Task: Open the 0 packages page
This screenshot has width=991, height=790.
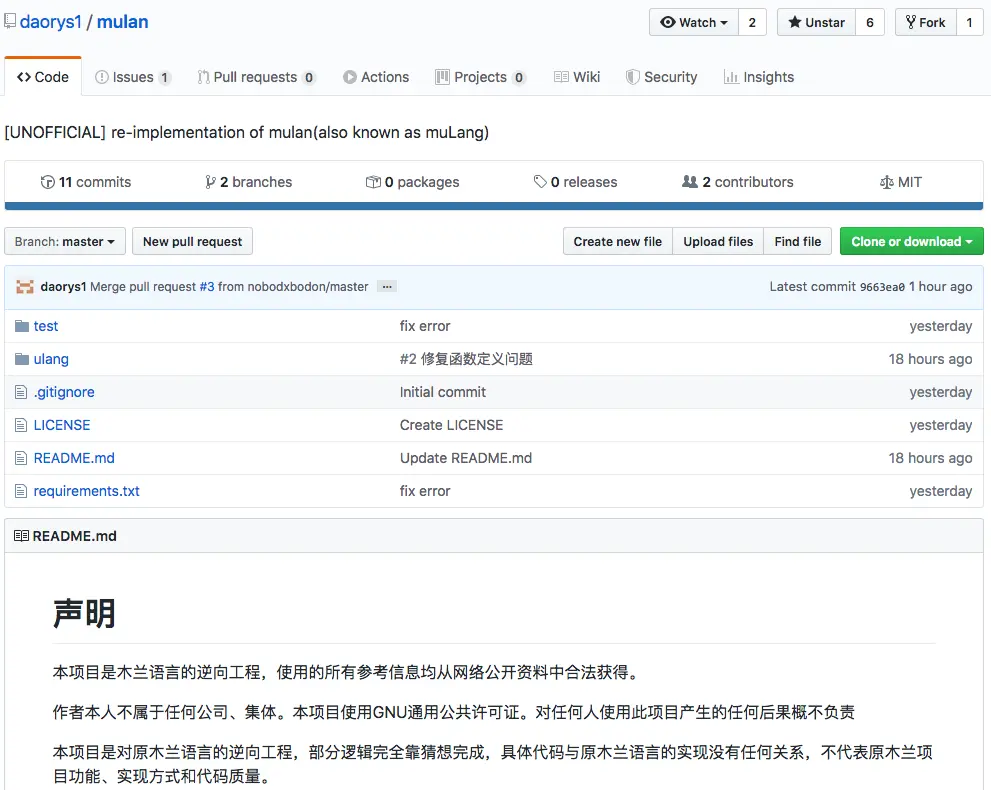Action: pos(412,182)
